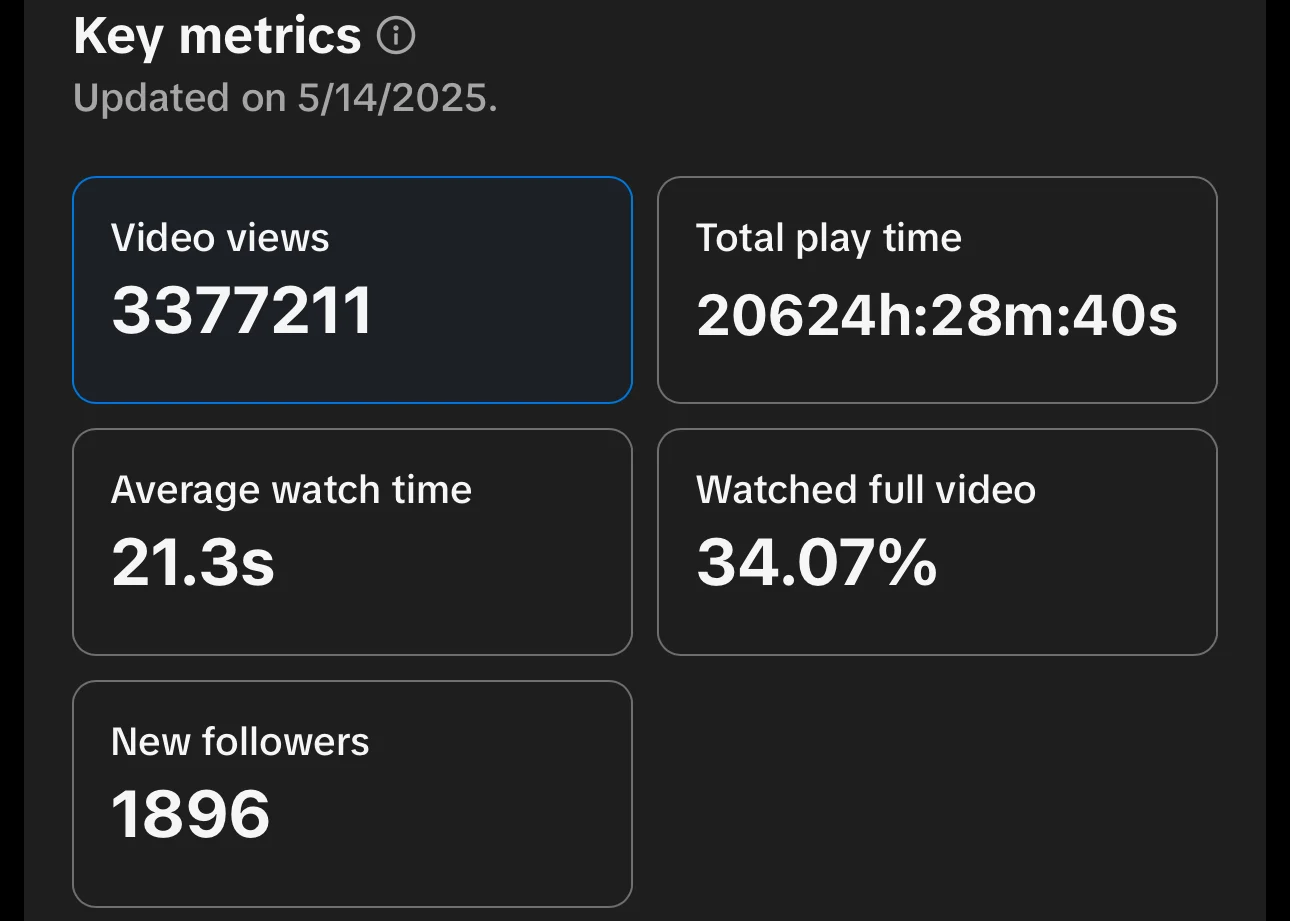Click the 3377211 views count

point(242,310)
